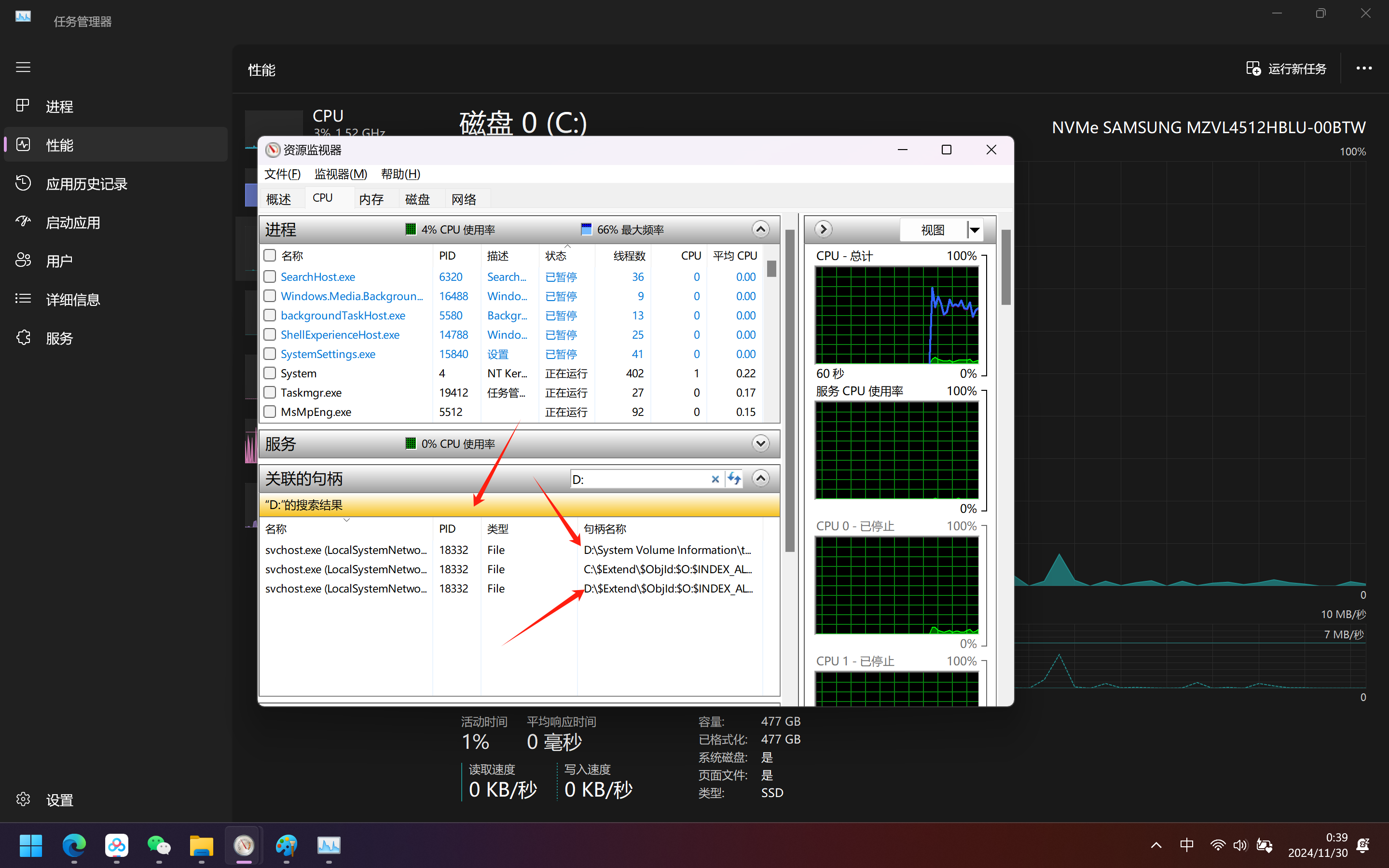This screenshot has width=1389, height=868.
Task: Toggle the select-all 名称 header checkbox
Action: (270, 255)
